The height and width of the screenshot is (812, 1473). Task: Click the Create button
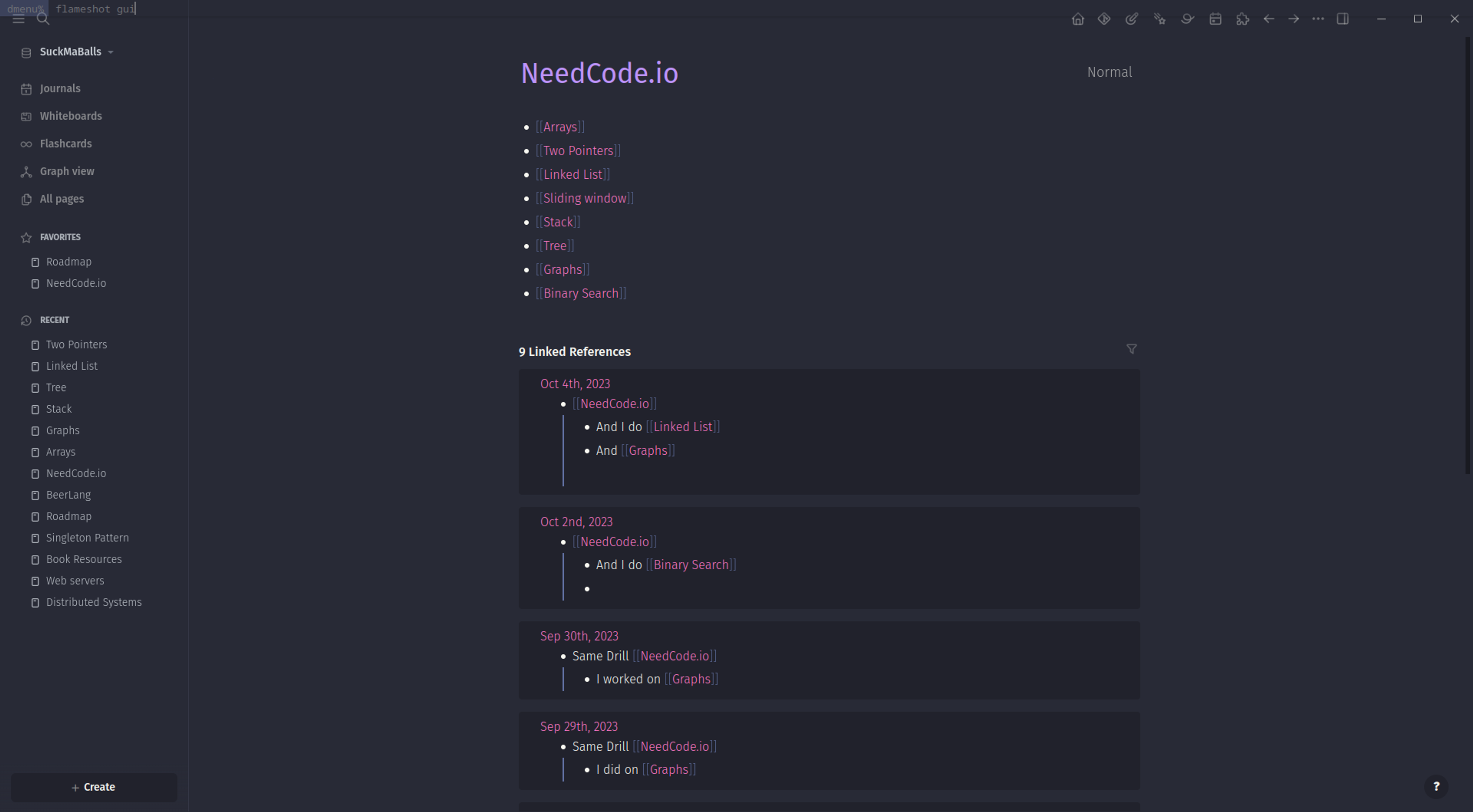tap(94, 787)
